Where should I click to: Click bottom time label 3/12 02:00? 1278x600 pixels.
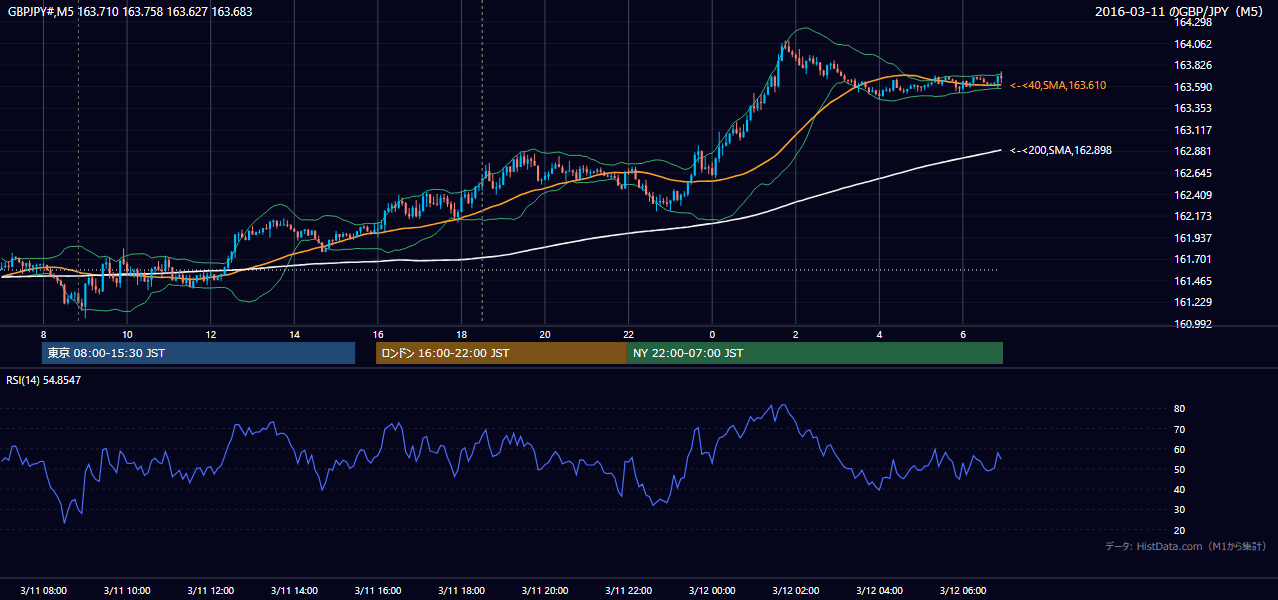click(796, 591)
